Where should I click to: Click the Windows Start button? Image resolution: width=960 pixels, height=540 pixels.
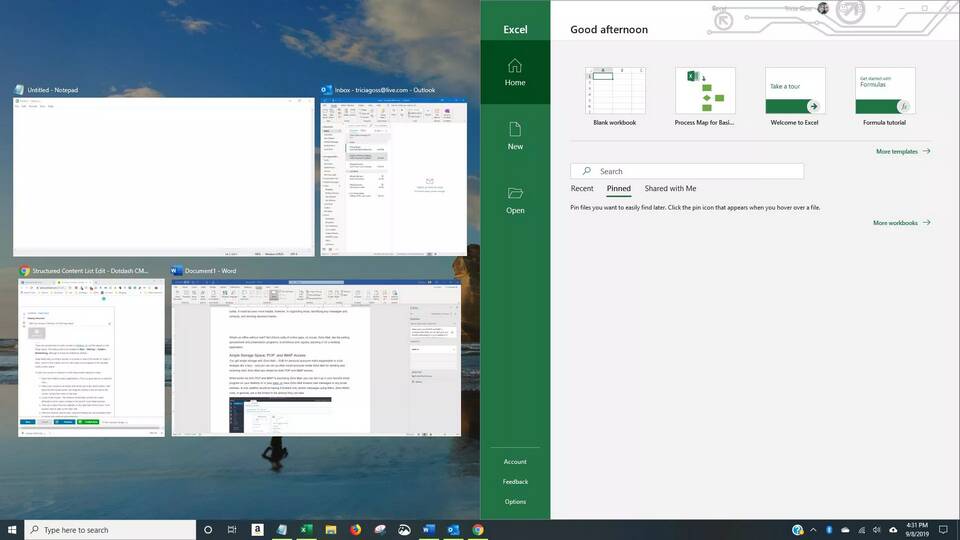click(x=12, y=530)
